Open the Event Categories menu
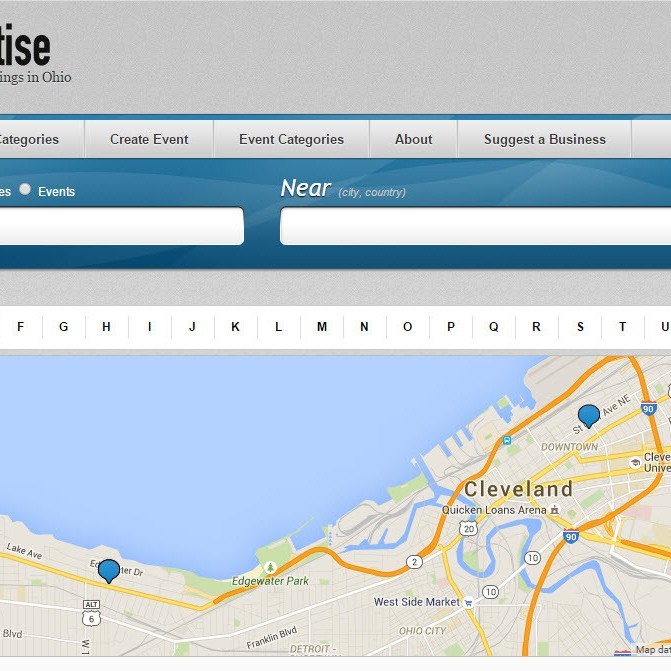 click(x=291, y=139)
